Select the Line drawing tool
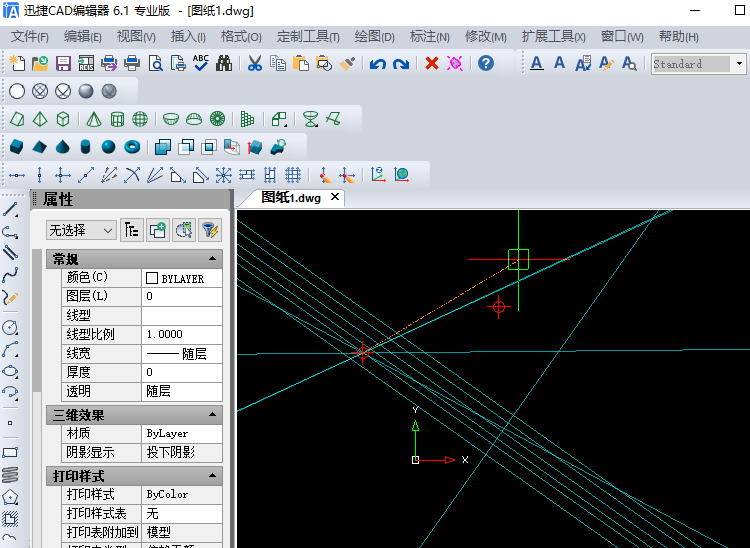 point(11,210)
